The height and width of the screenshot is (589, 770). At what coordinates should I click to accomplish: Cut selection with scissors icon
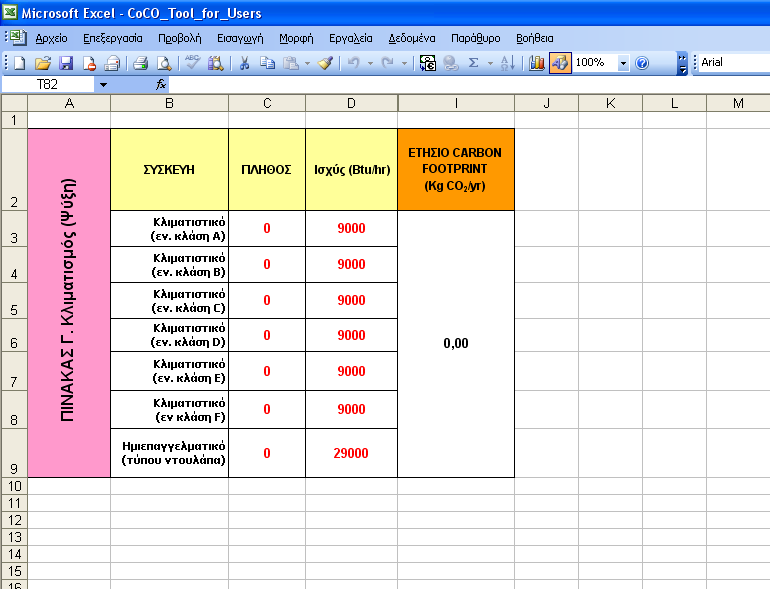pos(244,63)
